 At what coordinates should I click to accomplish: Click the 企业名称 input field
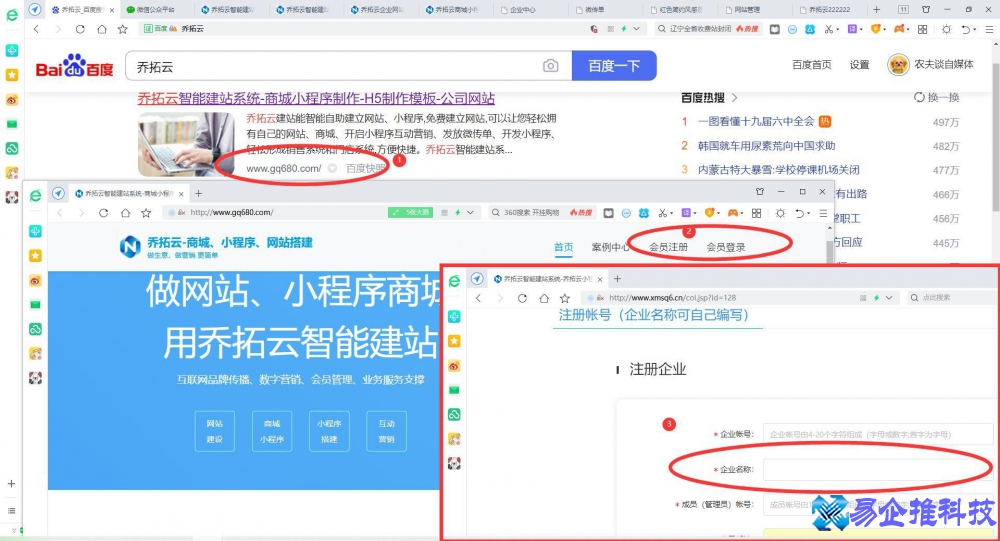point(878,469)
